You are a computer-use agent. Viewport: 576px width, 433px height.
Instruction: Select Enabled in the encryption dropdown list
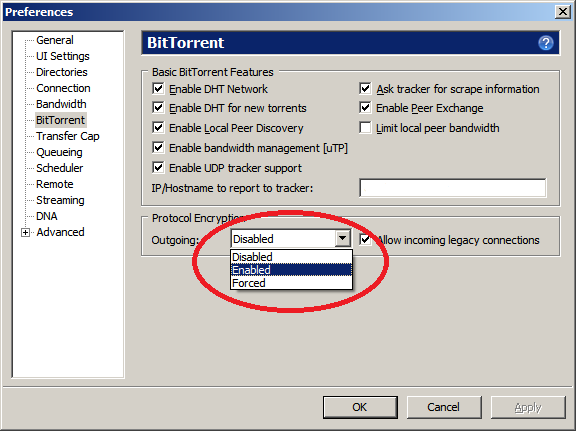[291, 270]
